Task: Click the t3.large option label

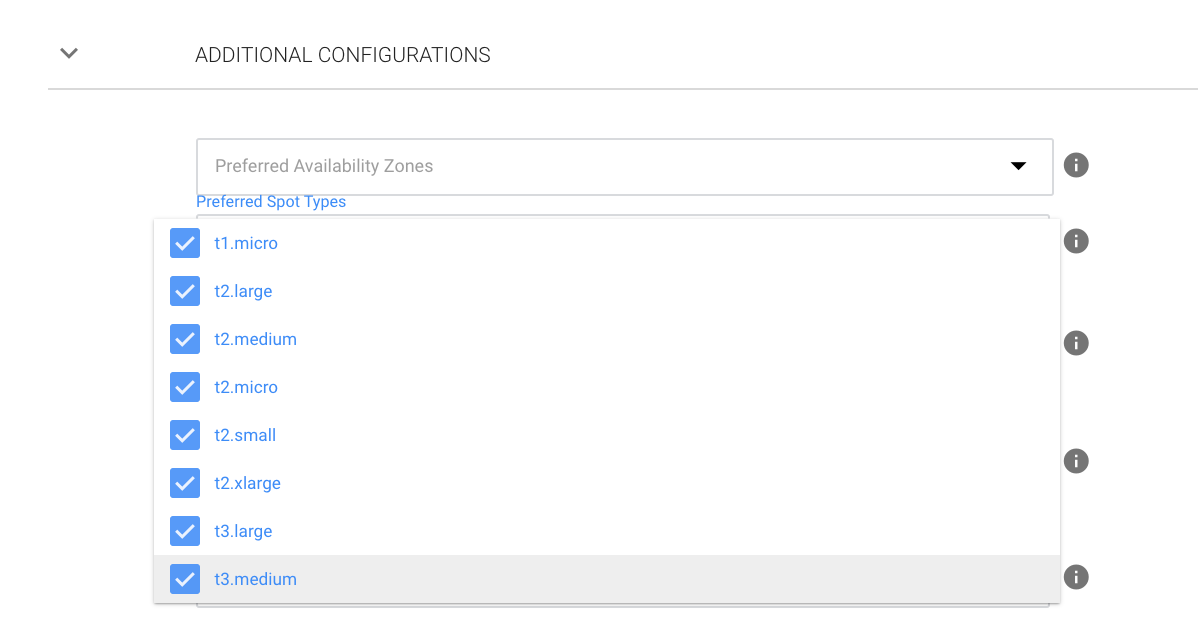Action: pyautogui.click(x=243, y=531)
